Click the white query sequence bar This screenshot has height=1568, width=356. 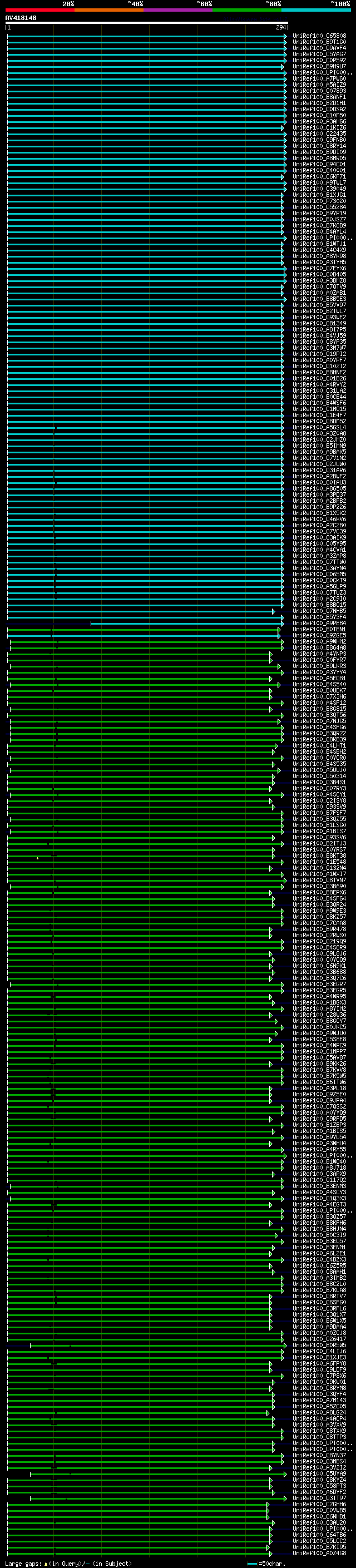click(x=147, y=23)
